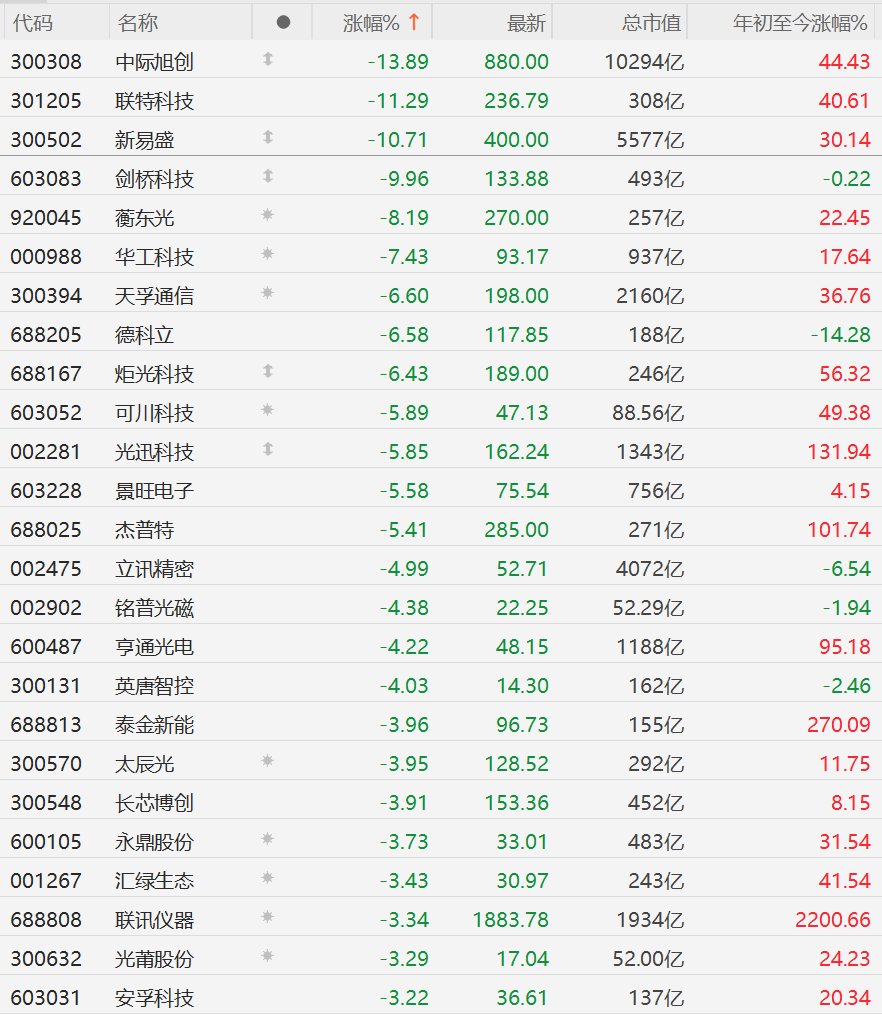The width and height of the screenshot is (882, 1014).
Task: Click the latest price 1883.78
Action: tap(511, 920)
